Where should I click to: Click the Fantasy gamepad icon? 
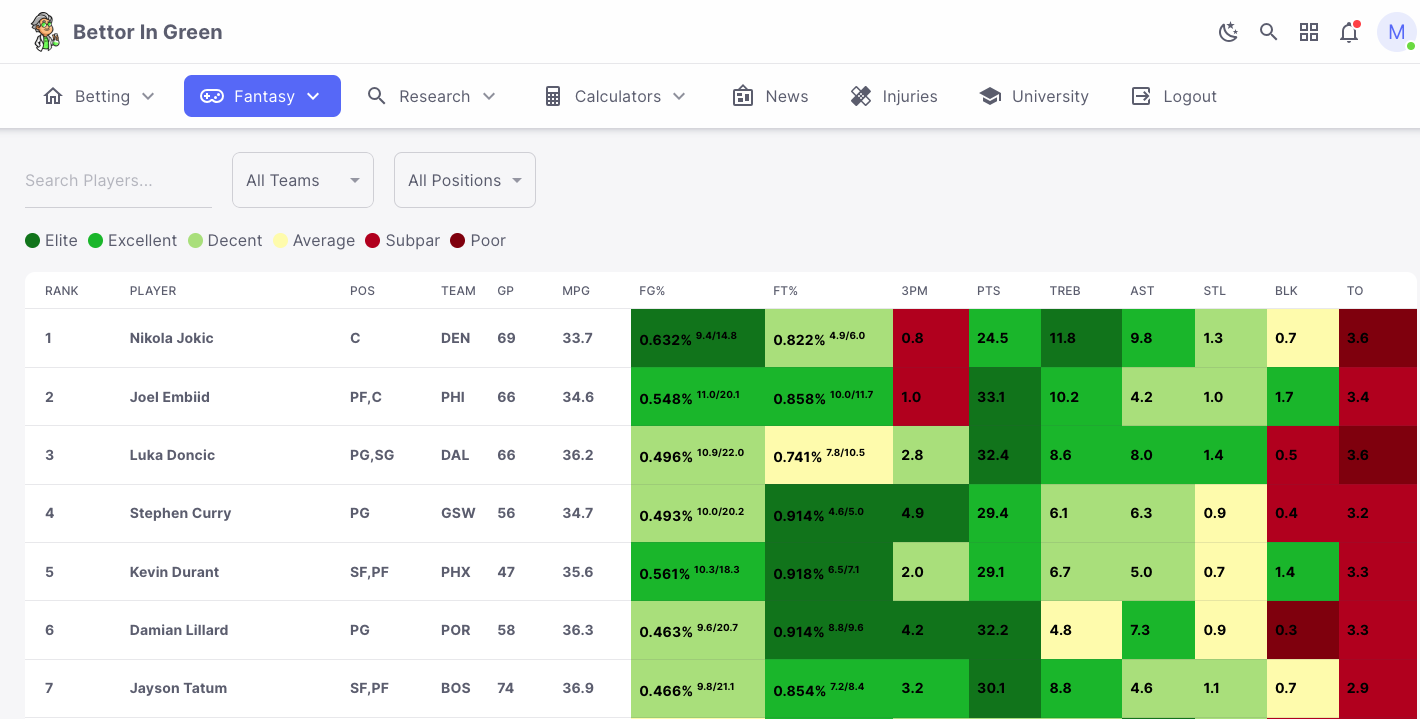[212, 96]
